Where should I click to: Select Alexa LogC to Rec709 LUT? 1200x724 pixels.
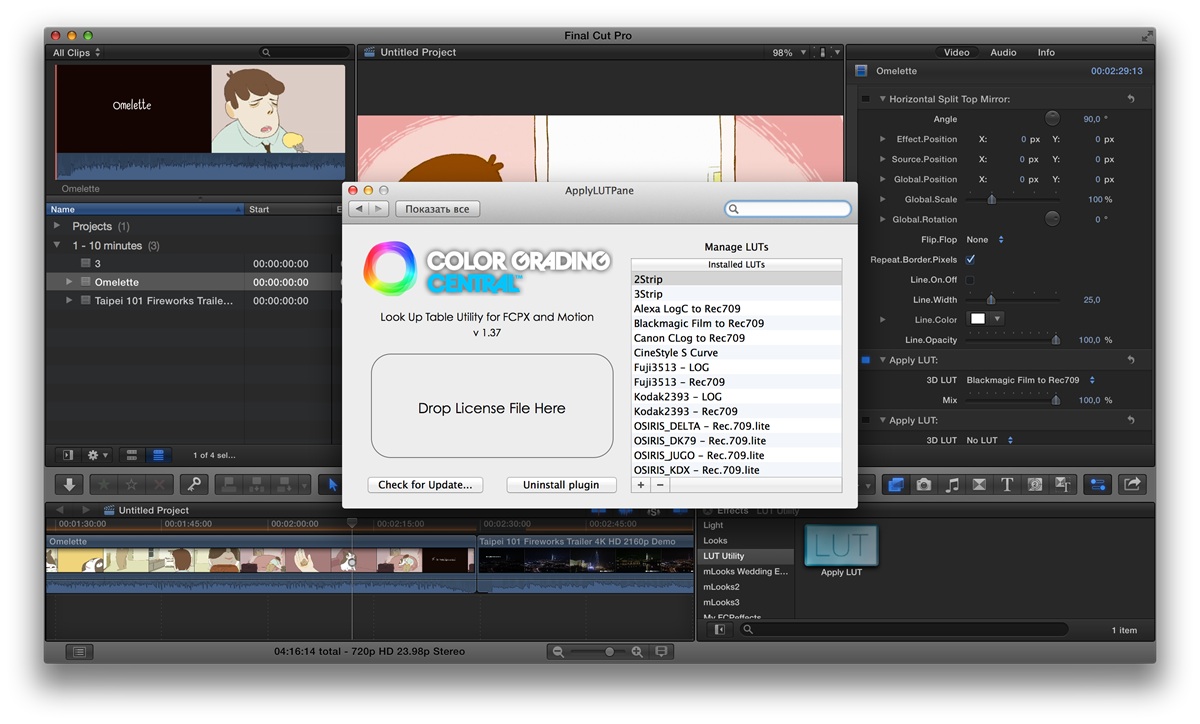click(x=736, y=309)
